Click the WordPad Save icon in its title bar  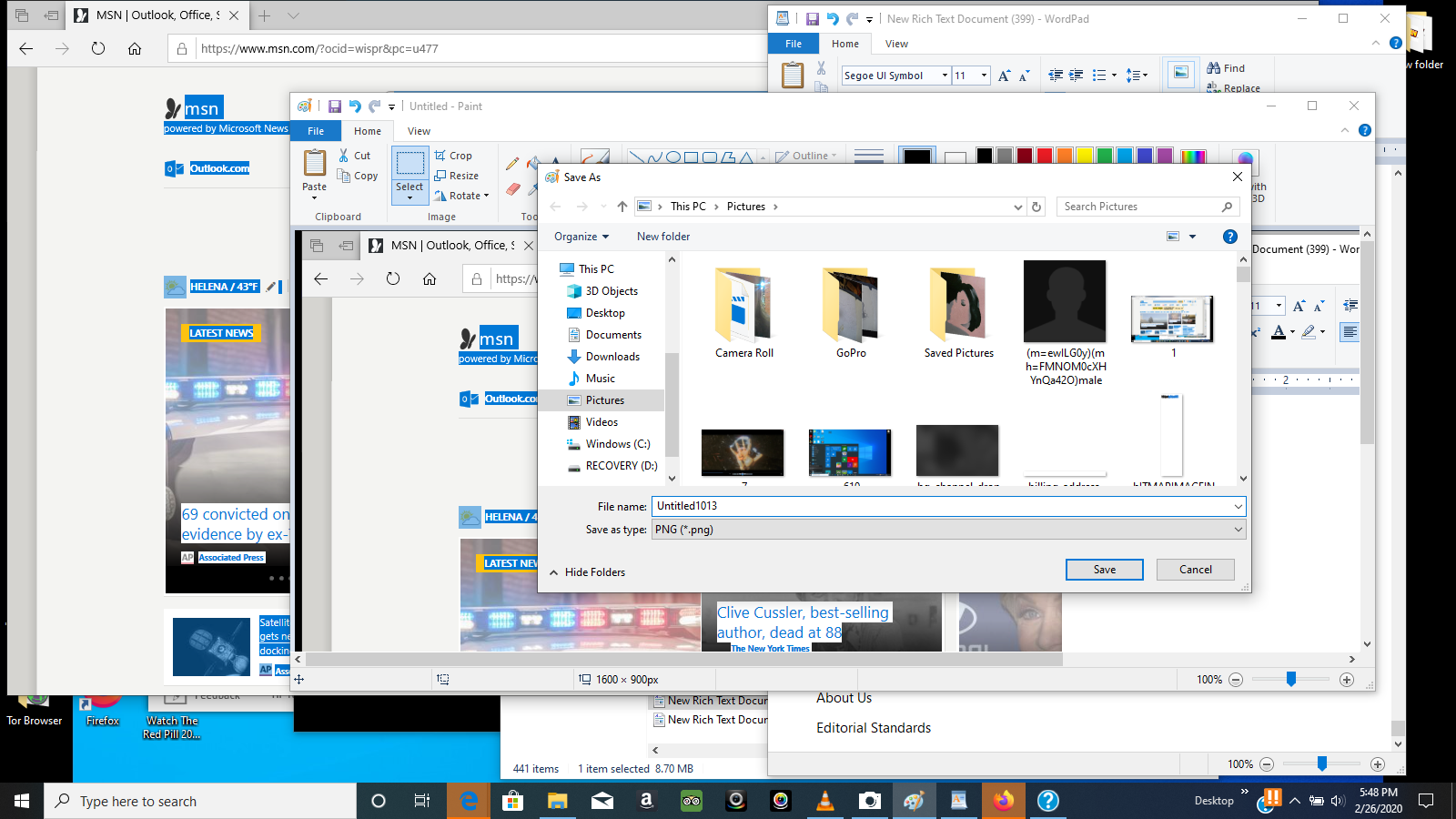(x=813, y=18)
